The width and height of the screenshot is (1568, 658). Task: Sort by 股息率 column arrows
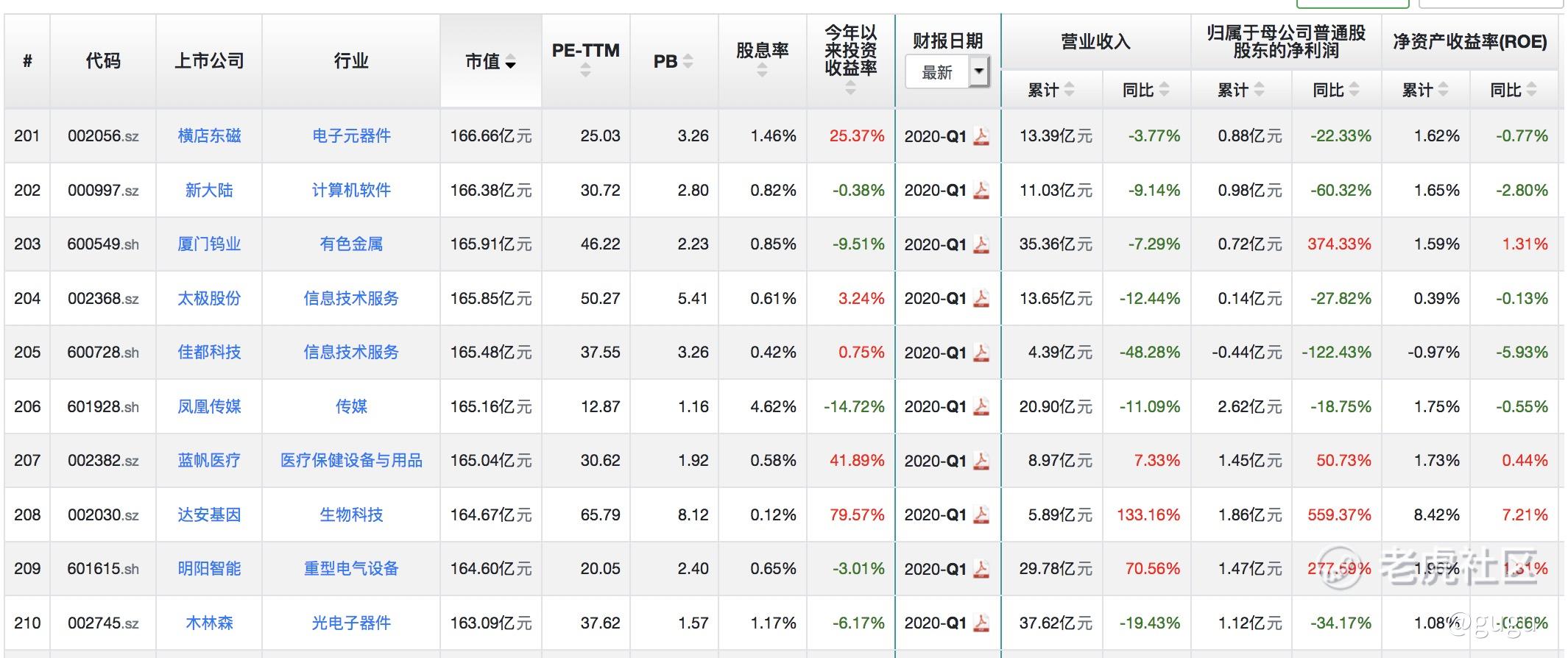(x=762, y=71)
